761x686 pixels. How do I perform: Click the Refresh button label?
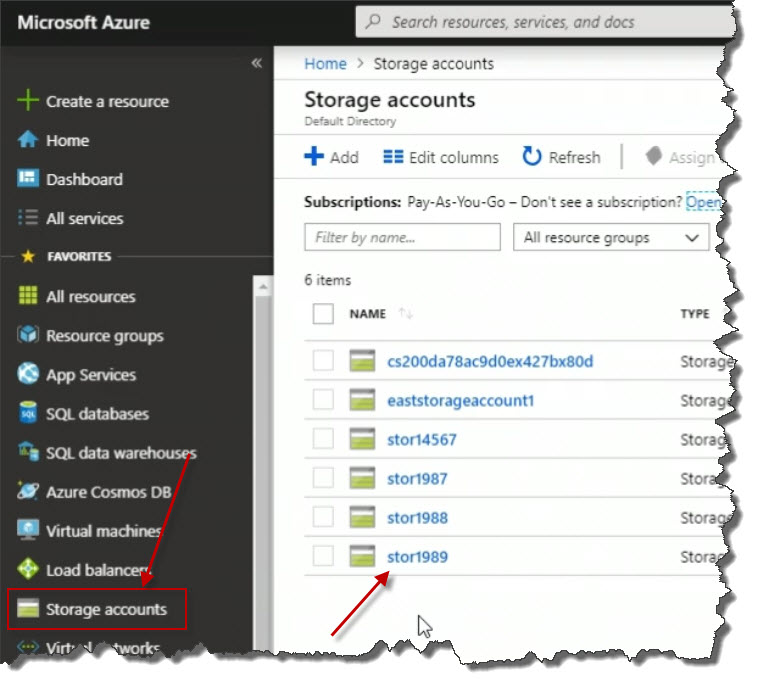coord(575,157)
